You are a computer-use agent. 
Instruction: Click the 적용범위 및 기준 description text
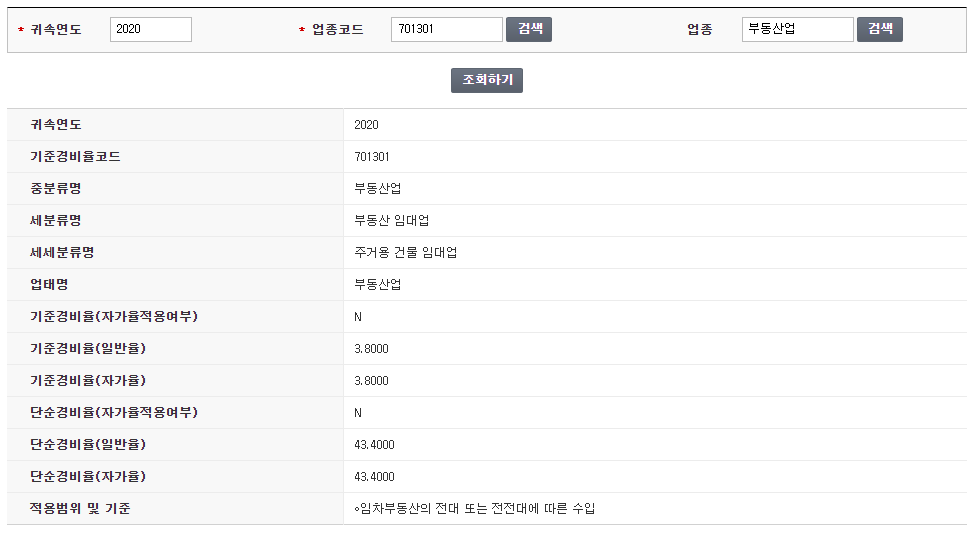[x=474, y=509]
